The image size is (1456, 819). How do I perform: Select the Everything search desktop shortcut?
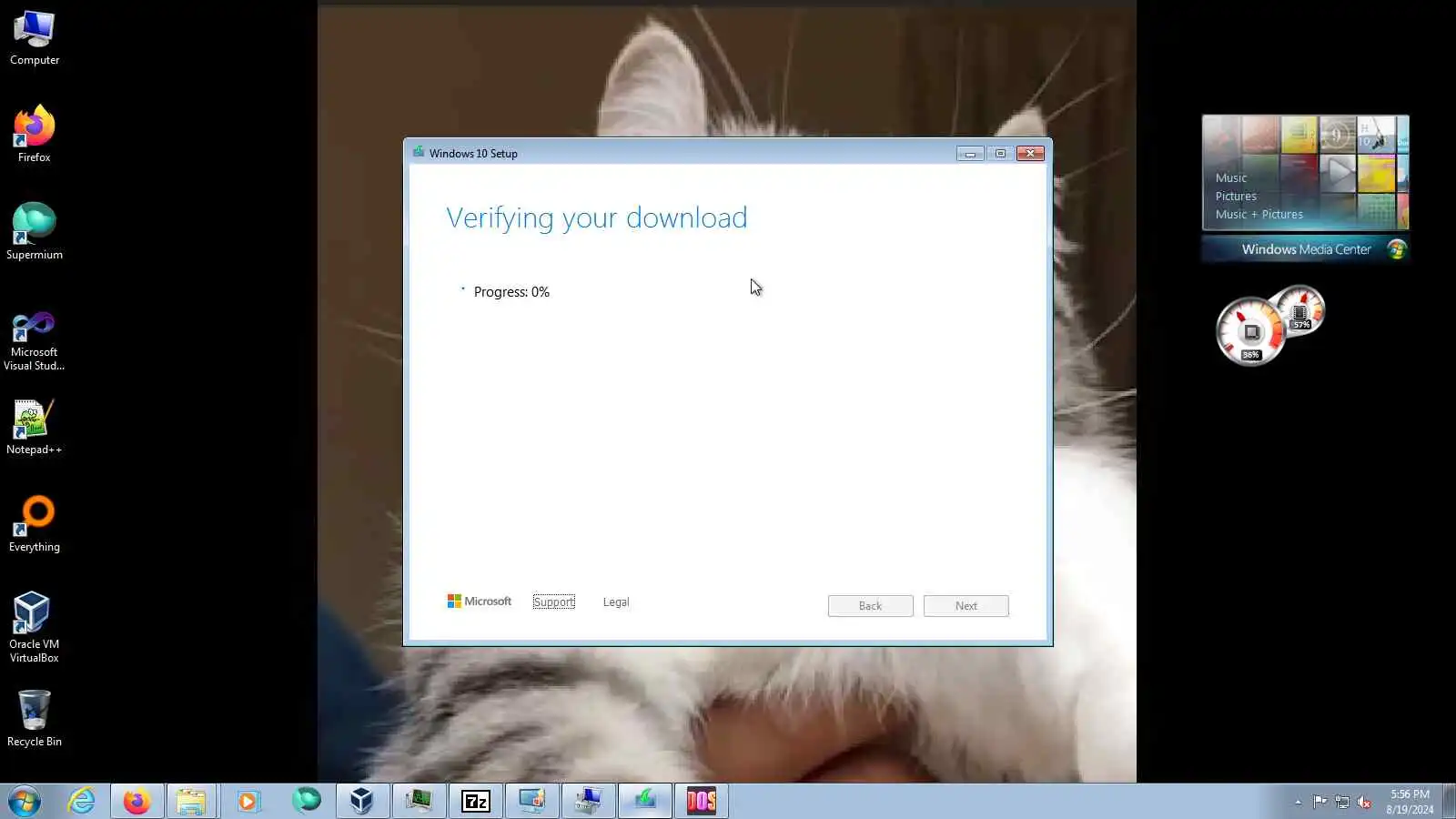point(35,524)
